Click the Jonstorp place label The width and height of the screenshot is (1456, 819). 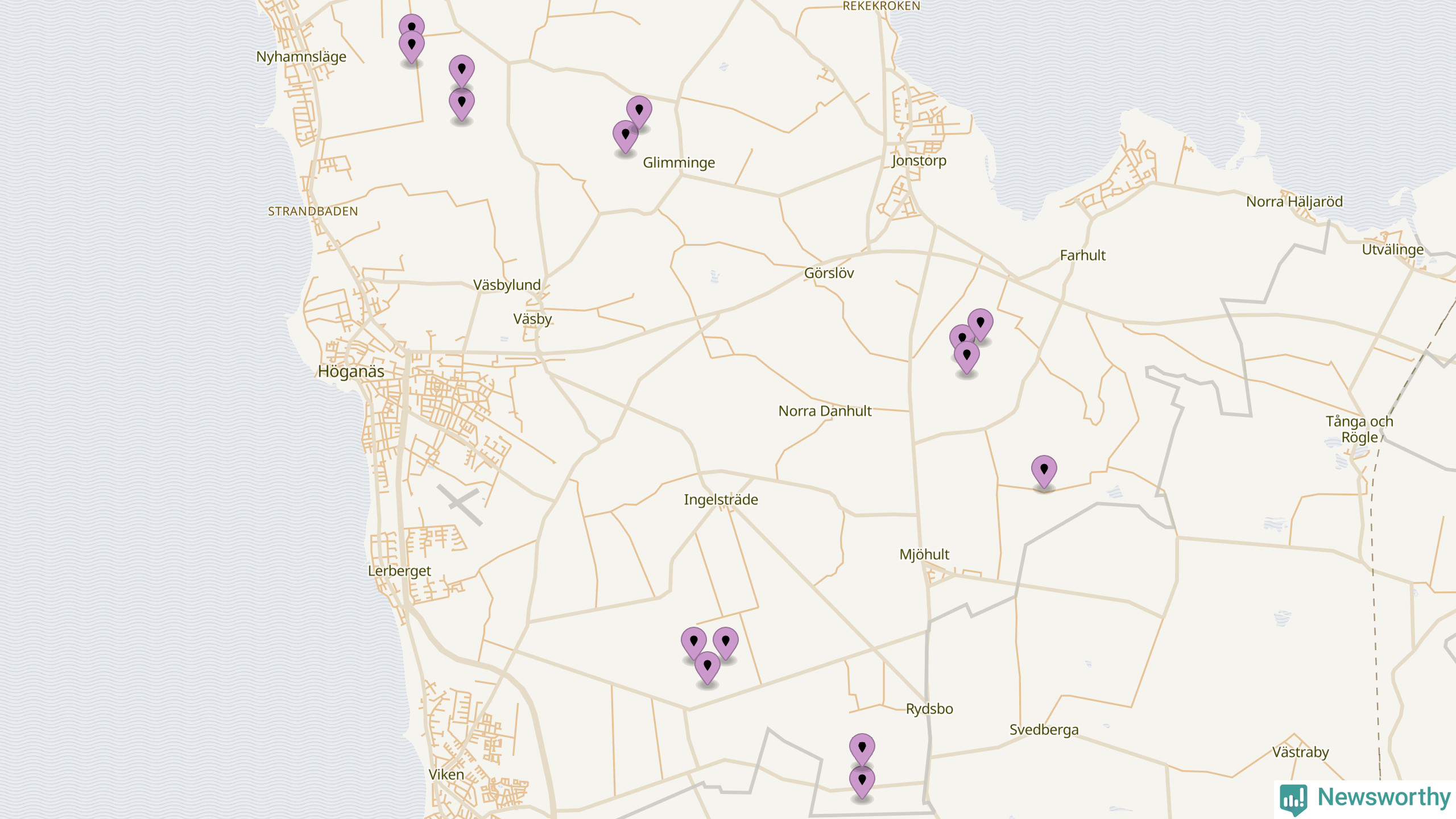click(919, 161)
